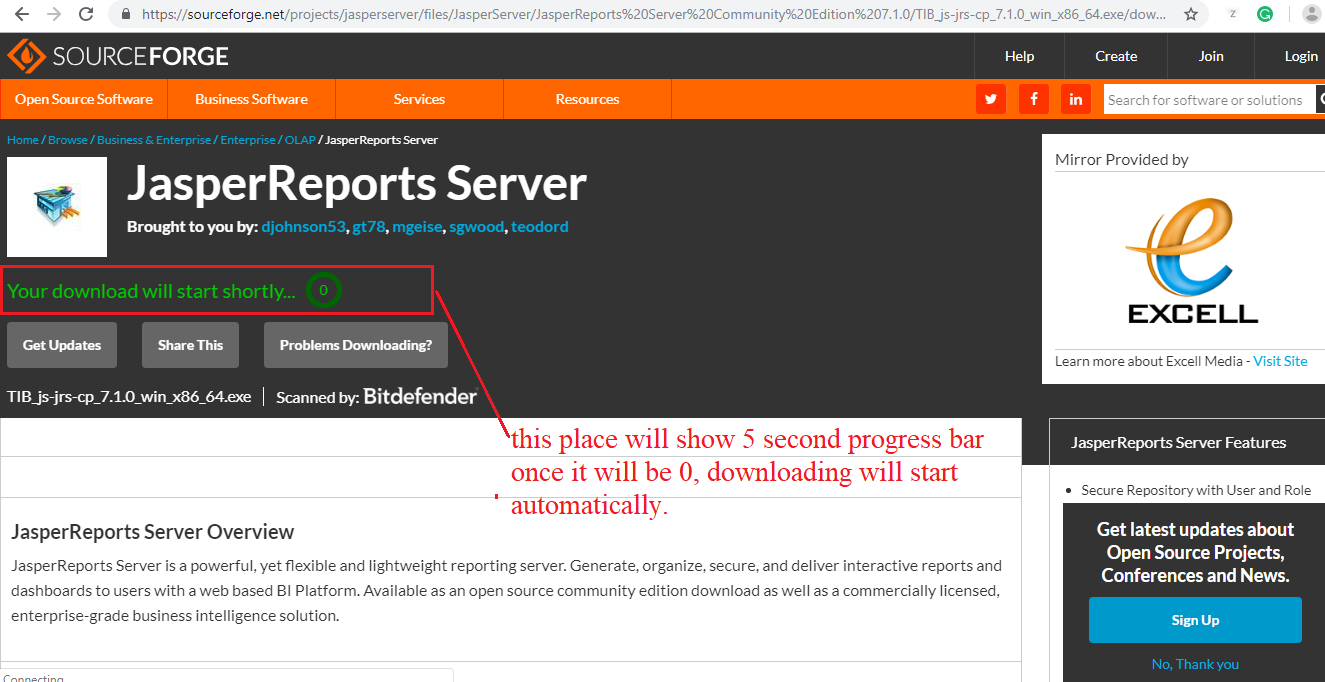Click the address bar URL
Screen dimensions: 1325x682
pos(655,15)
